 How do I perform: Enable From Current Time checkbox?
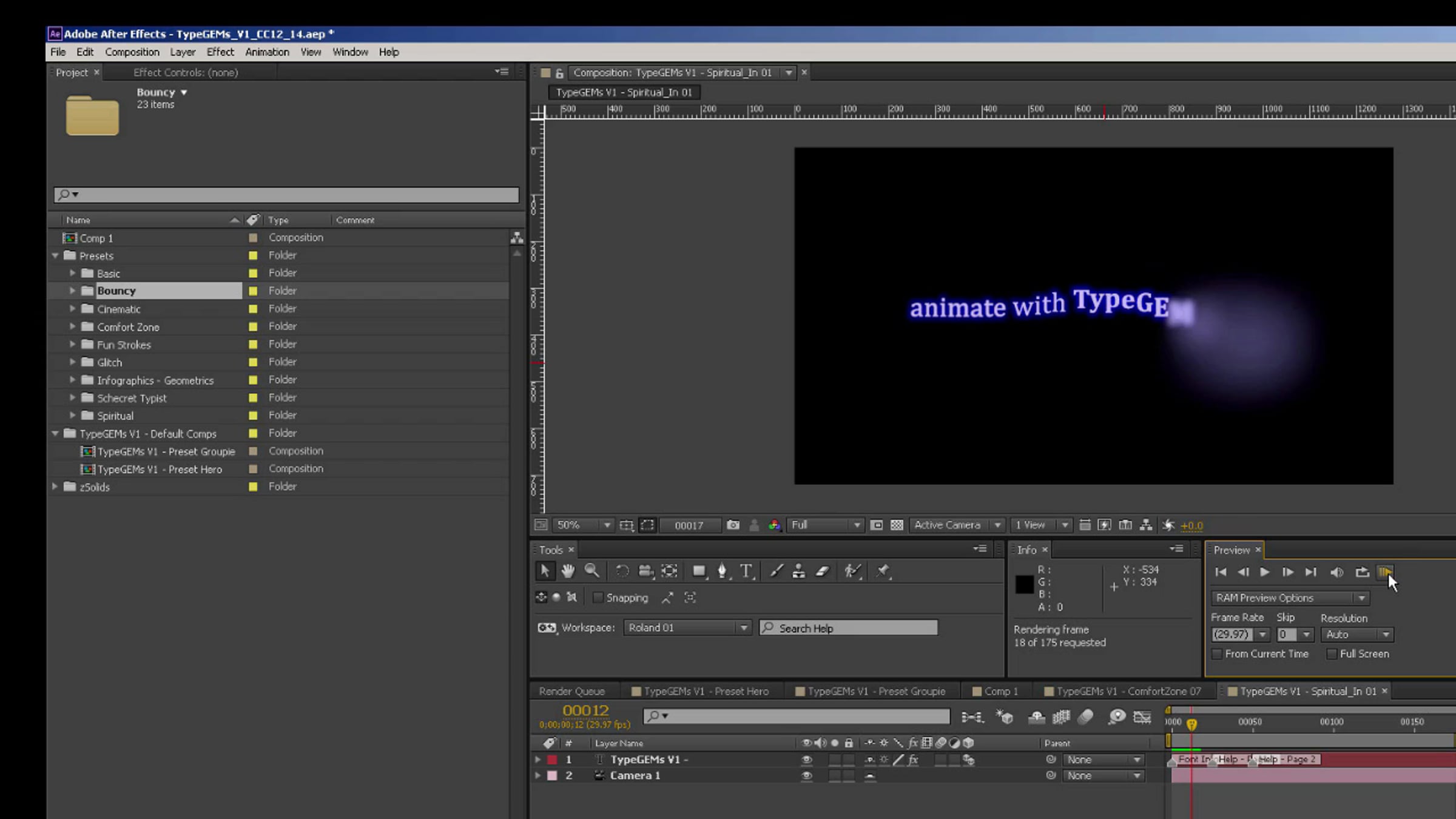point(1216,654)
